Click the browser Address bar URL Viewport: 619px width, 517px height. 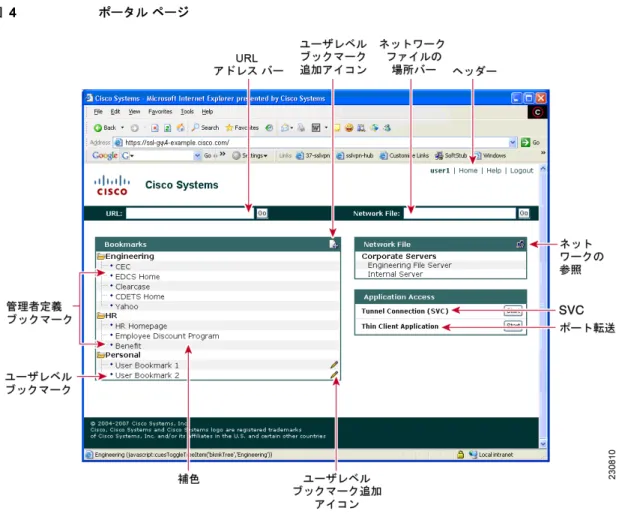click(x=177, y=142)
